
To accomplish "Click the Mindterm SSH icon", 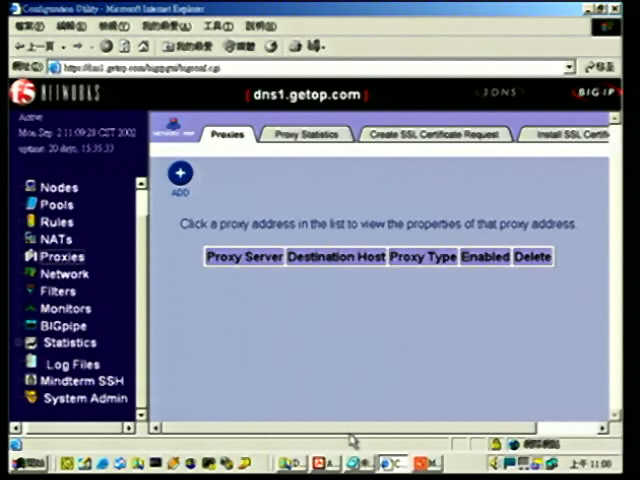I will pos(31,381).
